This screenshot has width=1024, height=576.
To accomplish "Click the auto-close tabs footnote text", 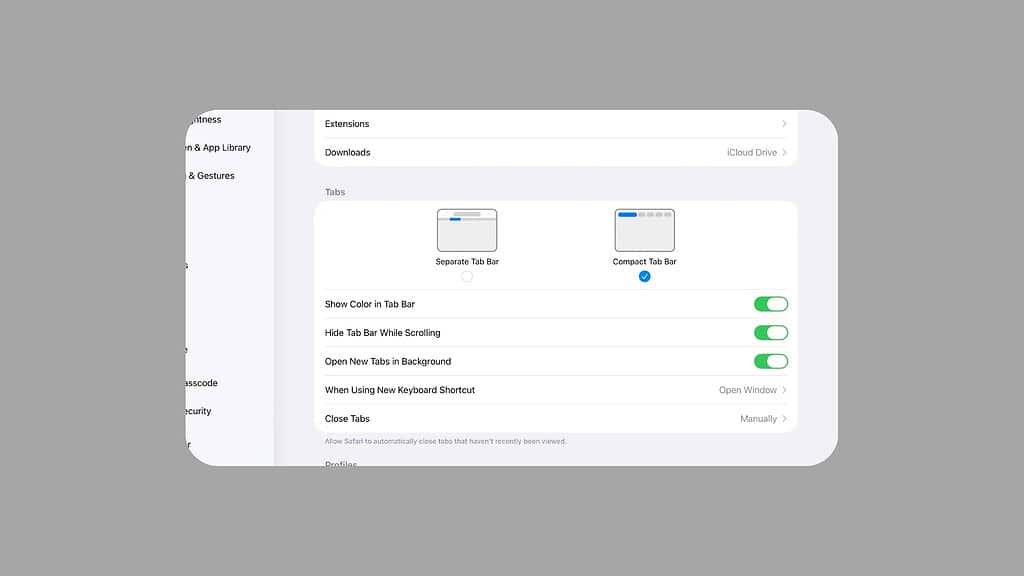I will (445, 441).
